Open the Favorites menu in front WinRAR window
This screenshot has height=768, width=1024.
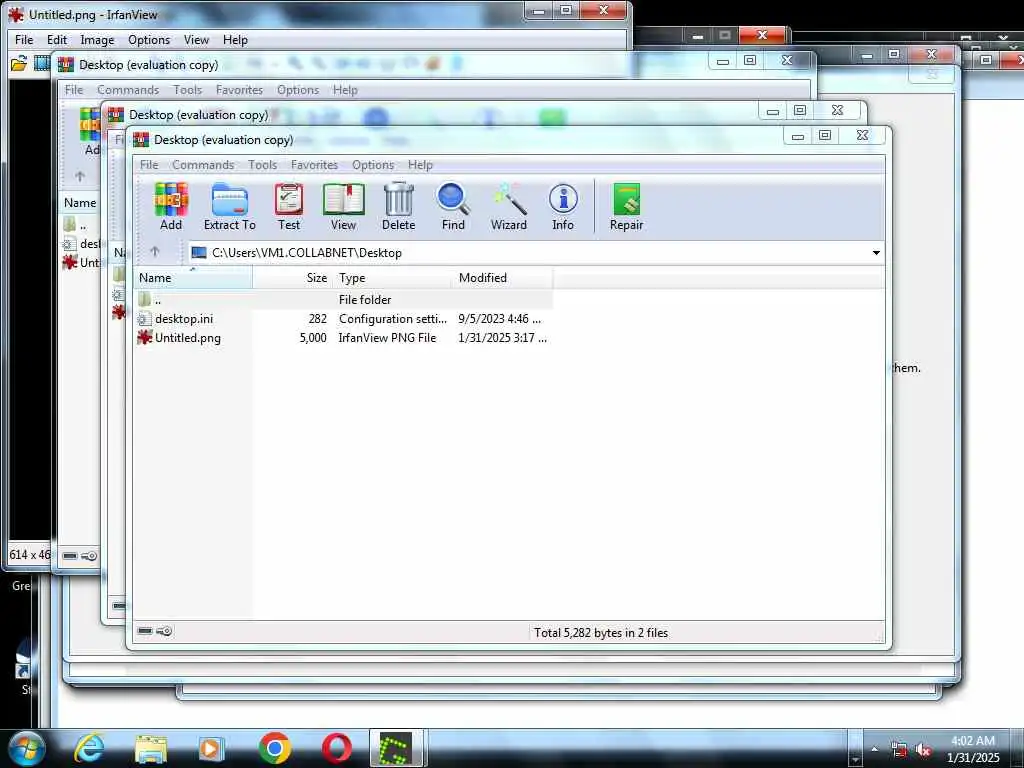tap(314, 165)
